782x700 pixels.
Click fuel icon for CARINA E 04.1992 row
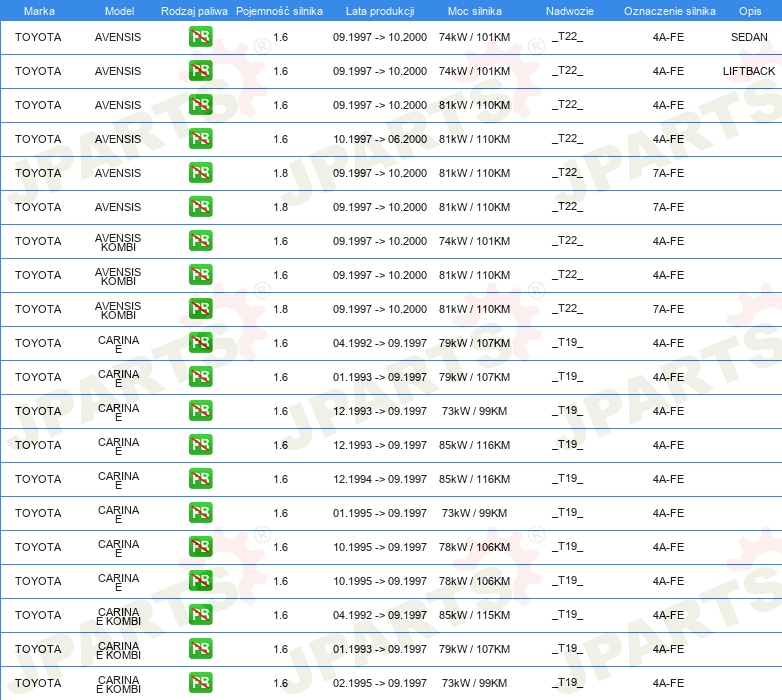tap(200, 343)
